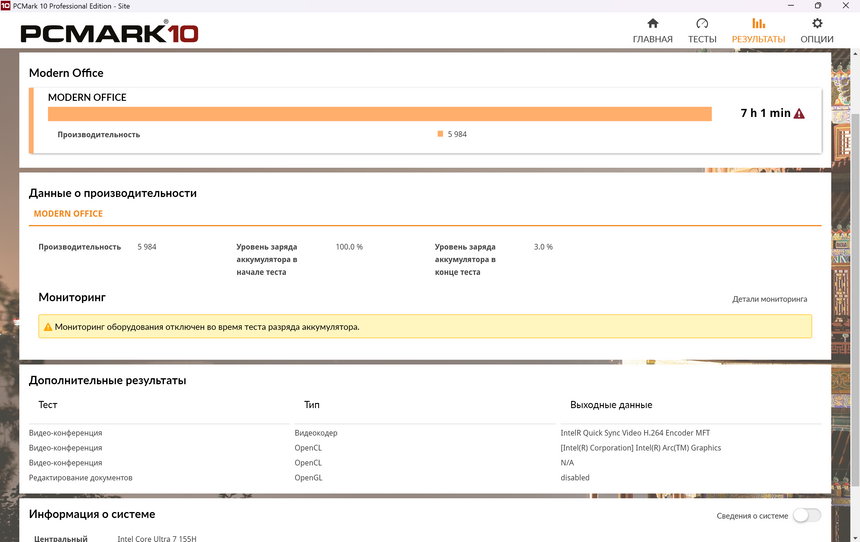Open the Тесты gauge icon

click(702, 23)
